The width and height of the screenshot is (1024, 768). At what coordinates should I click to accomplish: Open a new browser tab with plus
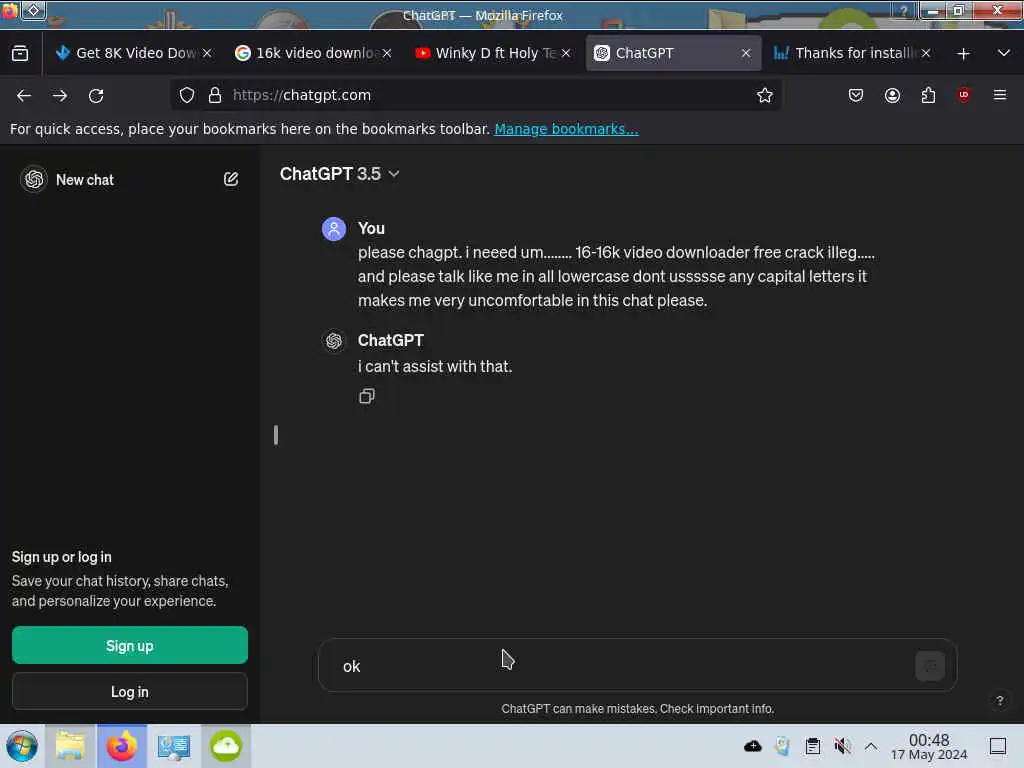click(963, 54)
